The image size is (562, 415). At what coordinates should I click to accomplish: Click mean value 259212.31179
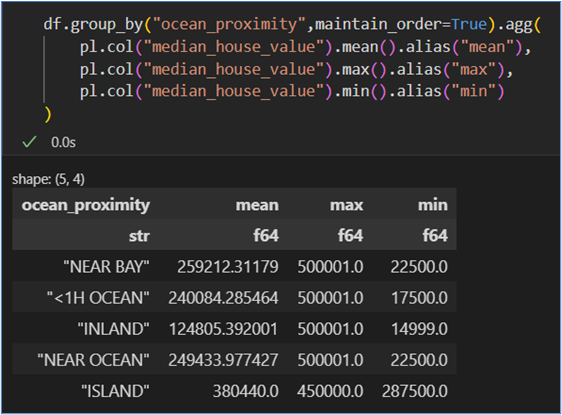click(x=228, y=267)
